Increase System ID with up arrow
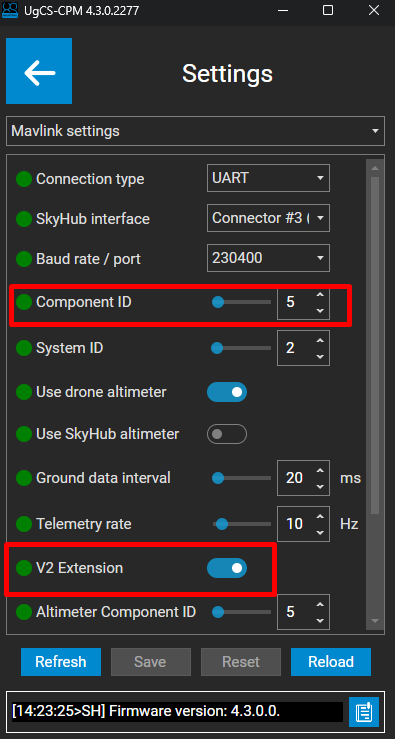The image size is (395, 739). coord(321,341)
